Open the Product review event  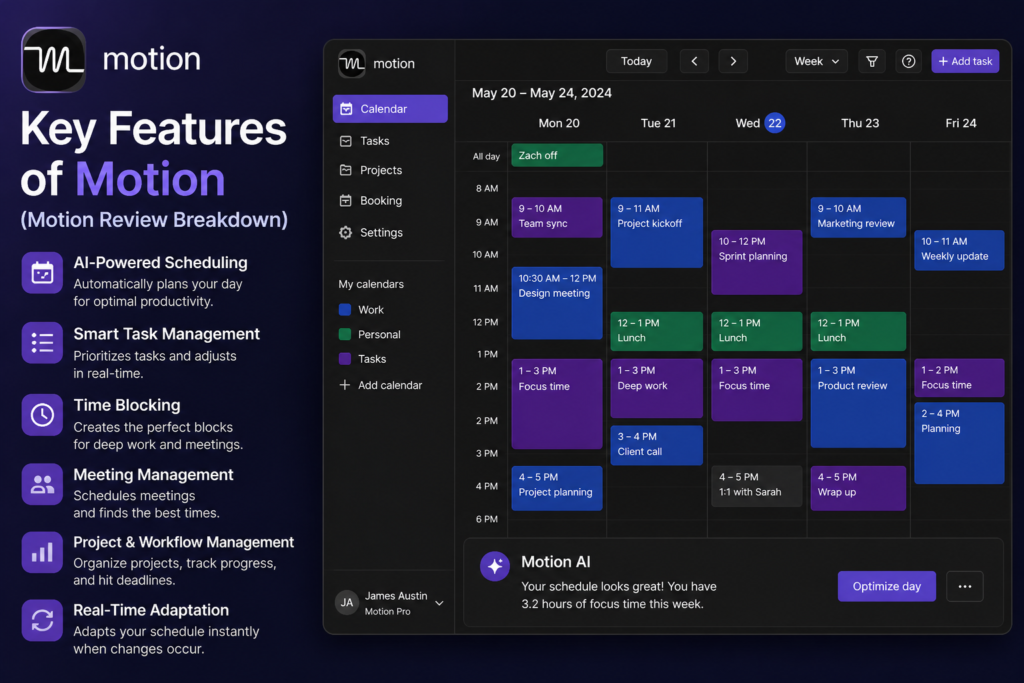(858, 404)
